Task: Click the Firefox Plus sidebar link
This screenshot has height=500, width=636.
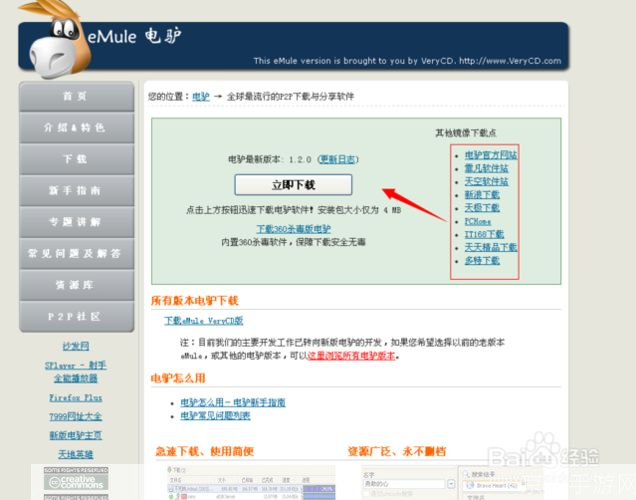Action: [x=76, y=398]
